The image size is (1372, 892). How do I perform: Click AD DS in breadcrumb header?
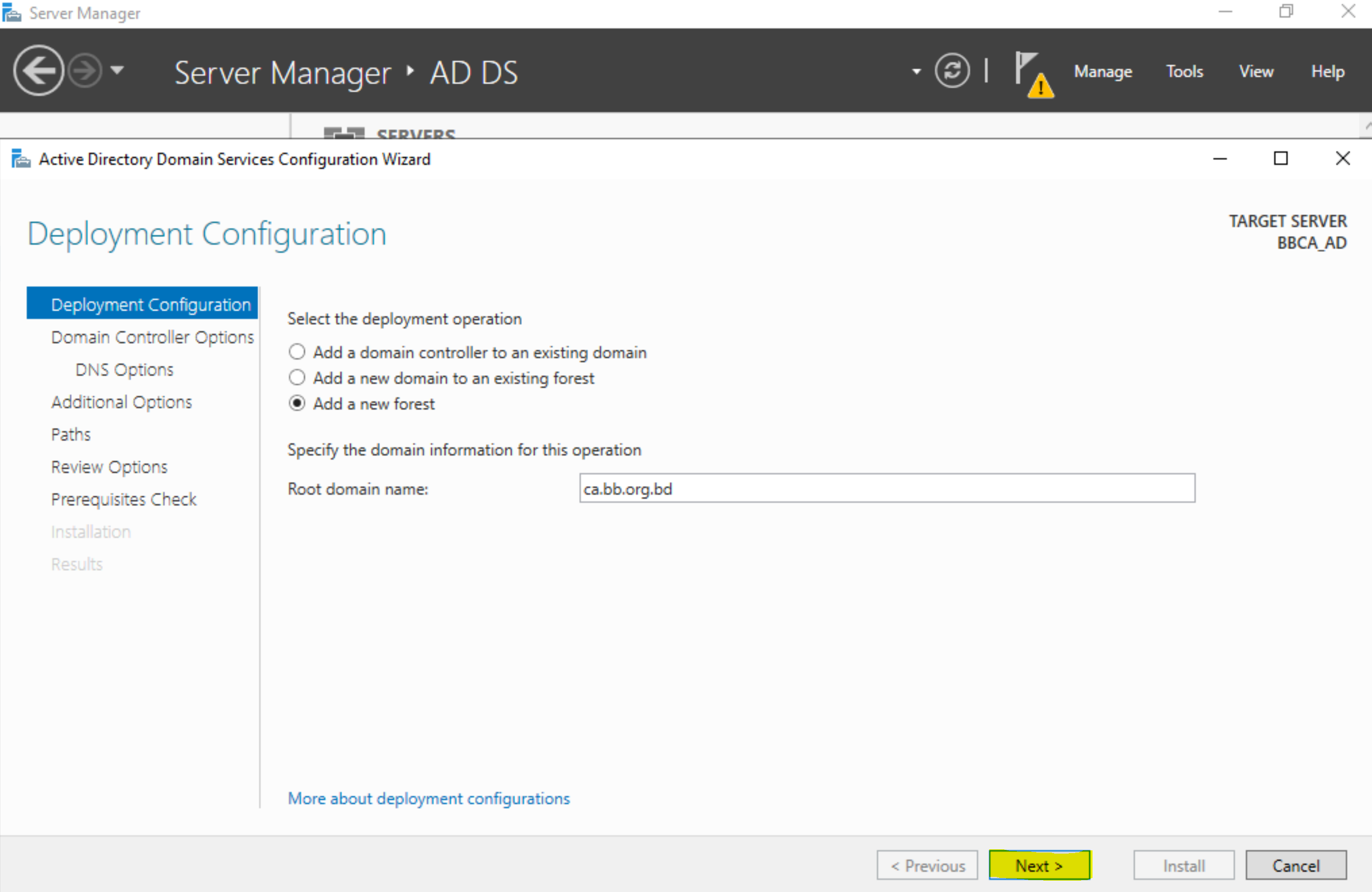coord(474,73)
